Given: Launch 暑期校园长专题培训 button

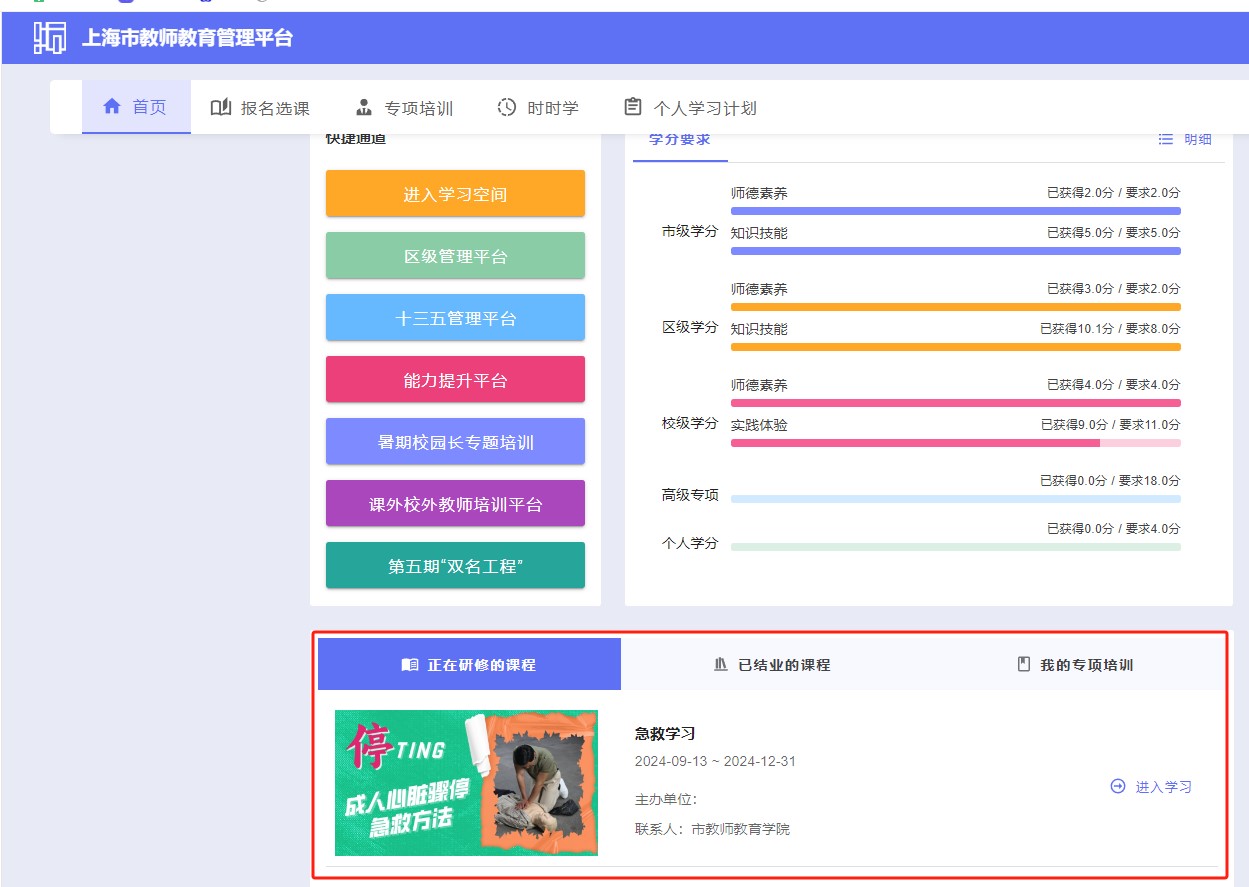Looking at the screenshot, I should (x=455, y=442).
